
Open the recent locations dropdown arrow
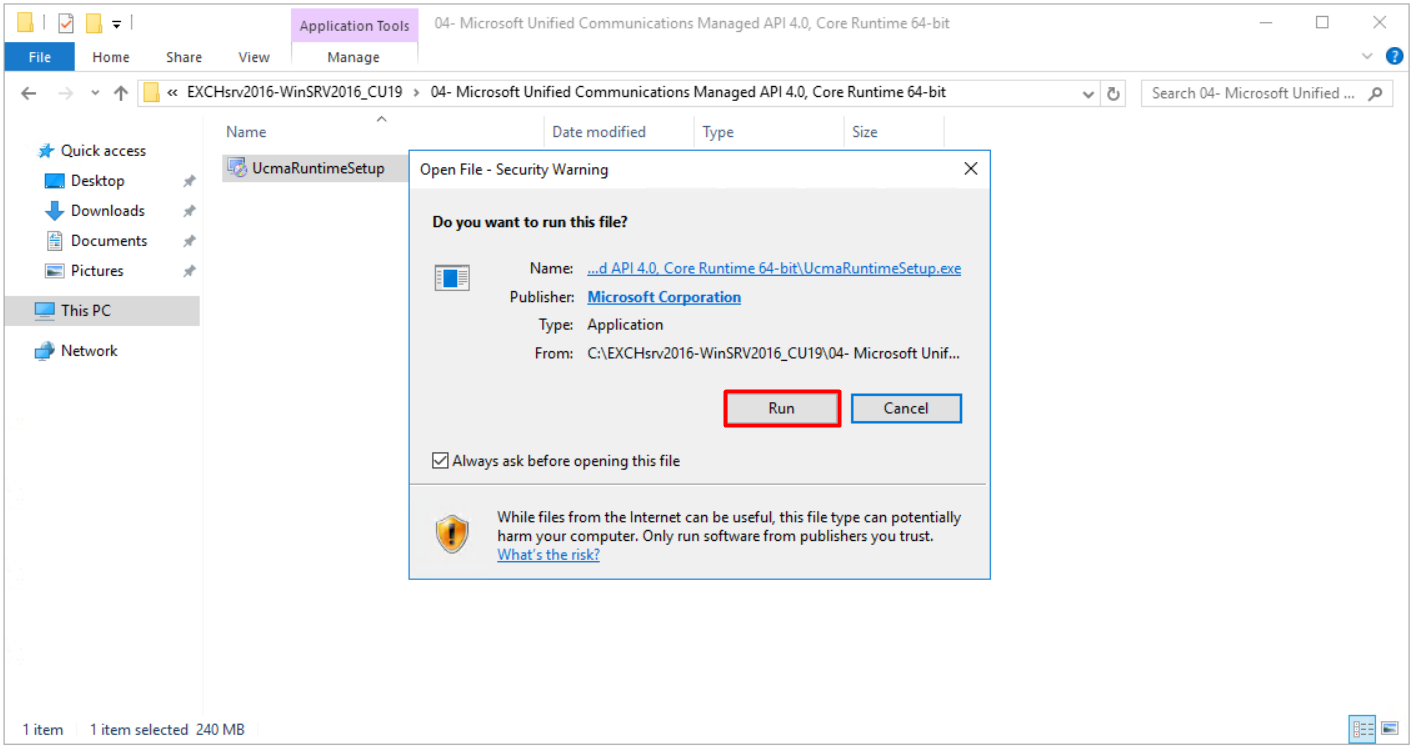95,93
